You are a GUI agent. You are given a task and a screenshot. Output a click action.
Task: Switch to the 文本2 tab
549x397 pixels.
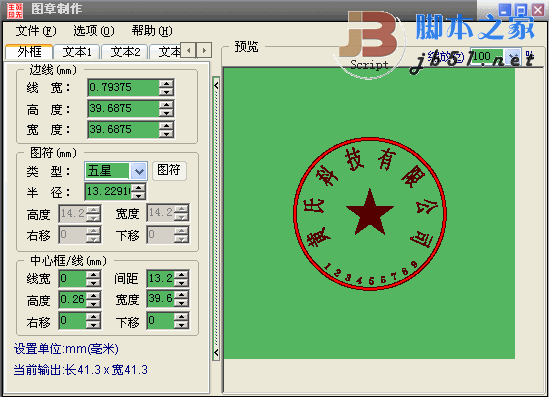coord(125,52)
